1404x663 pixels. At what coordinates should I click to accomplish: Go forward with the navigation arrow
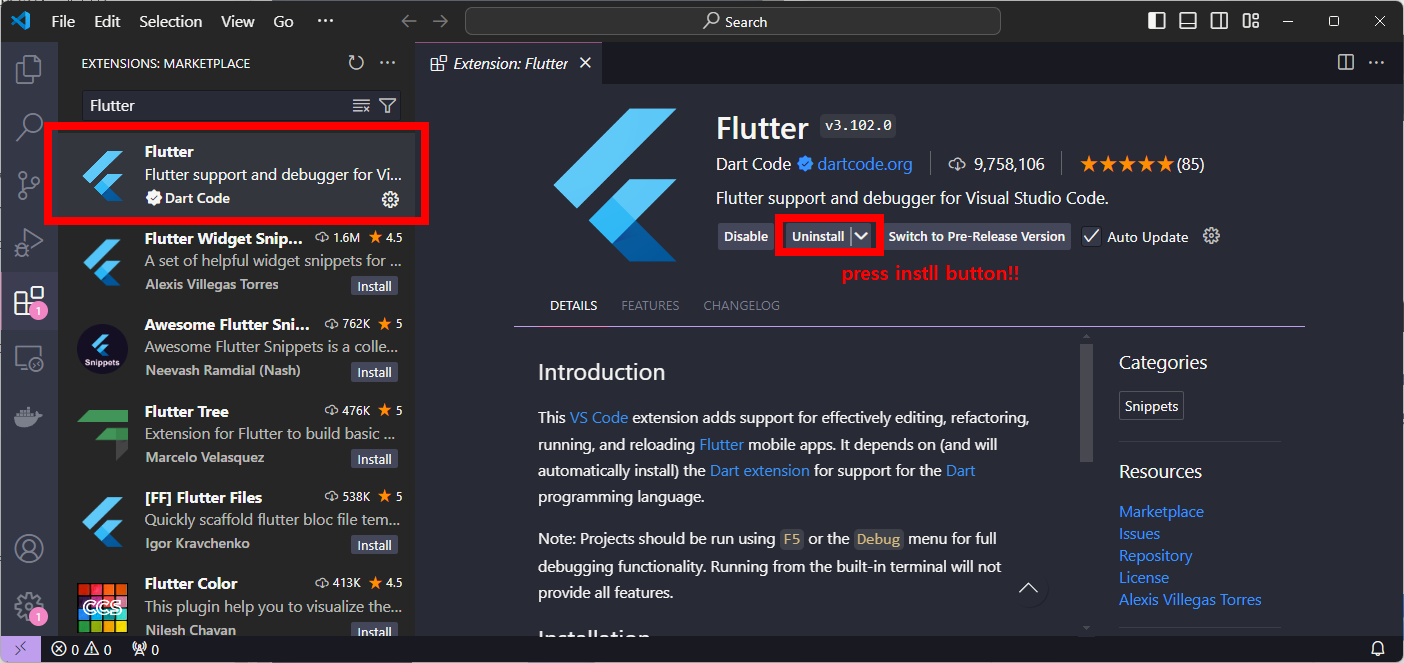(440, 21)
